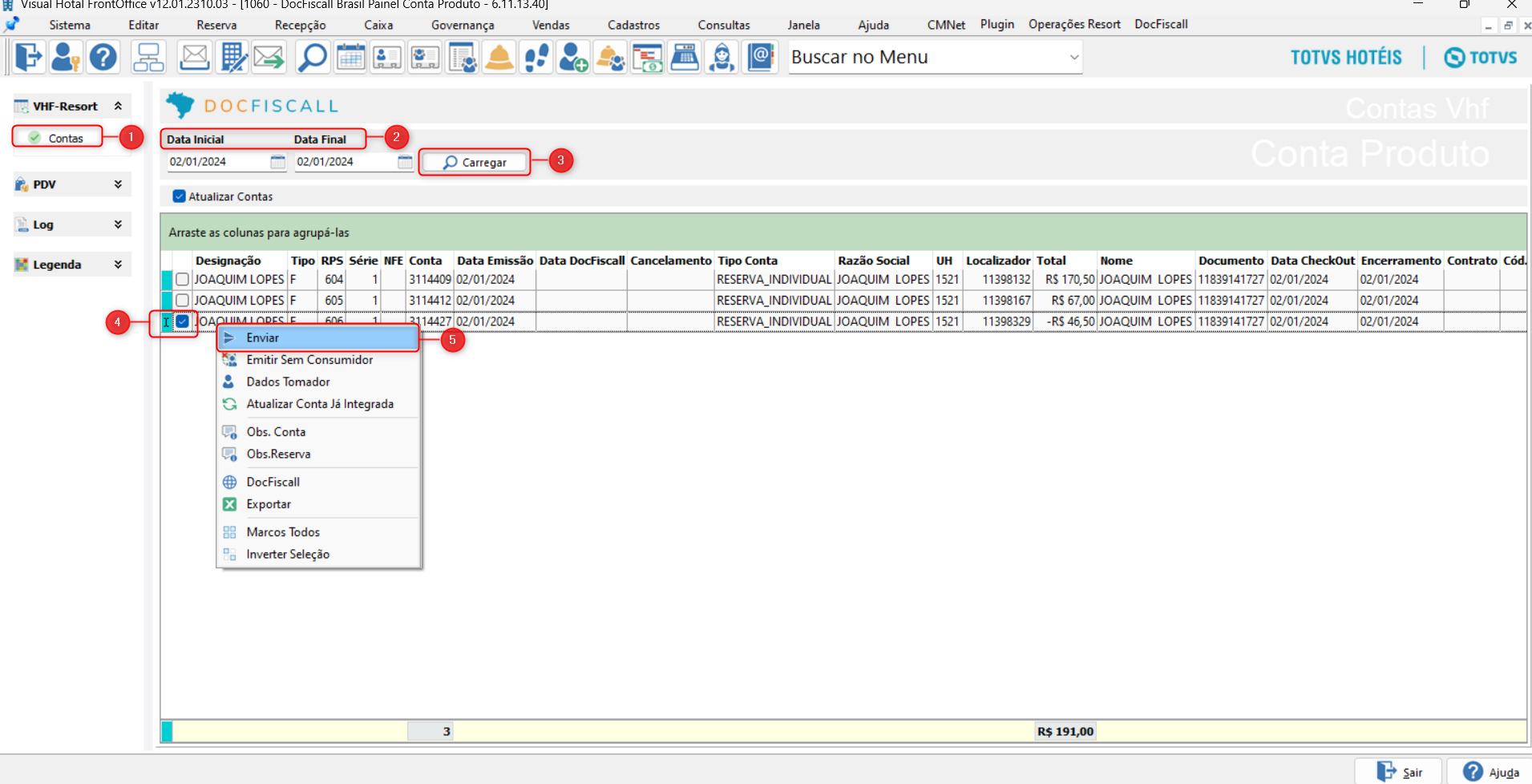Click the add person toolbar icon
This screenshot has width=1532, height=784.
(x=573, y=57)
